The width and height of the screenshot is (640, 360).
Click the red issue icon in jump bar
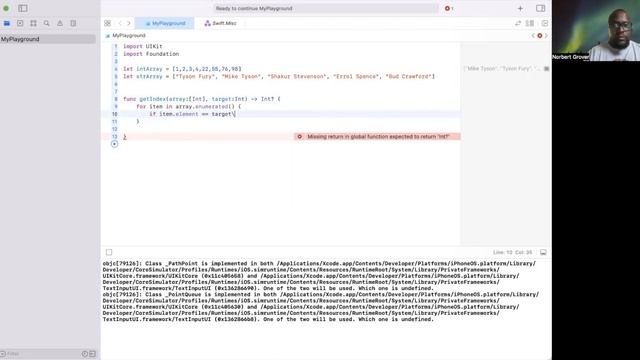540,36
